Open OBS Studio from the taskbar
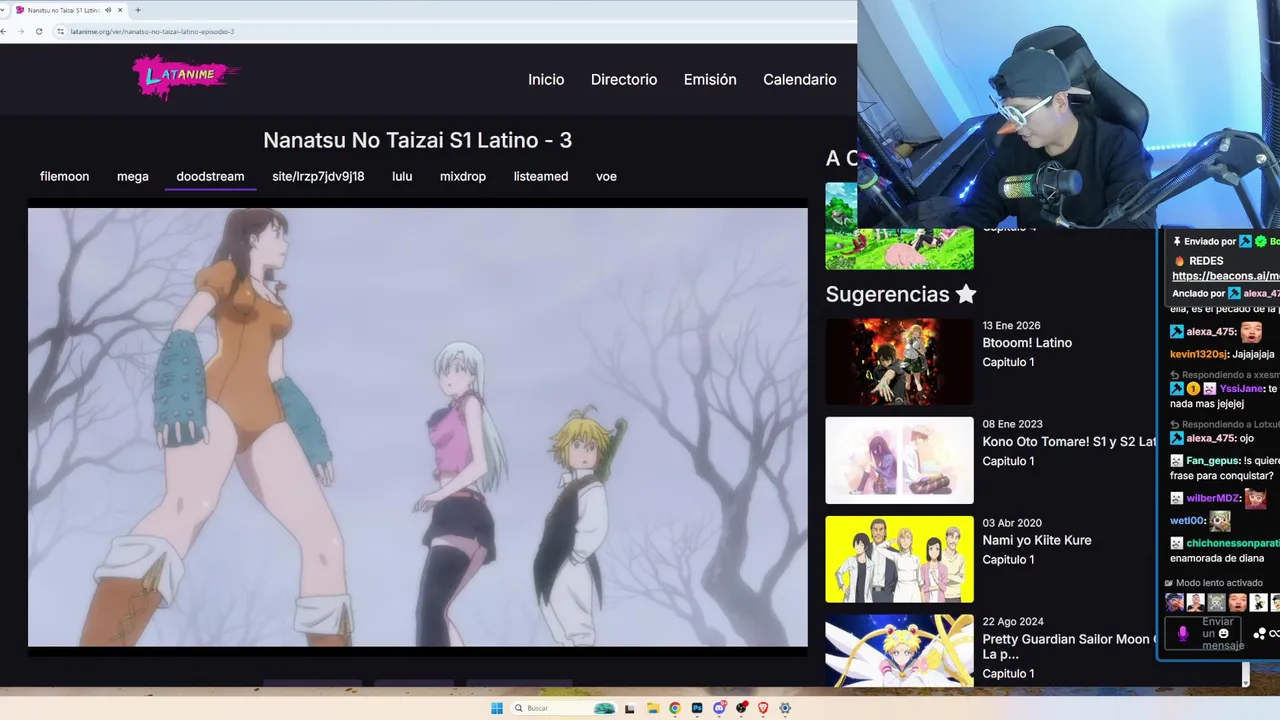This screenshot has height=720, width=1280. [x=741, y=708]
